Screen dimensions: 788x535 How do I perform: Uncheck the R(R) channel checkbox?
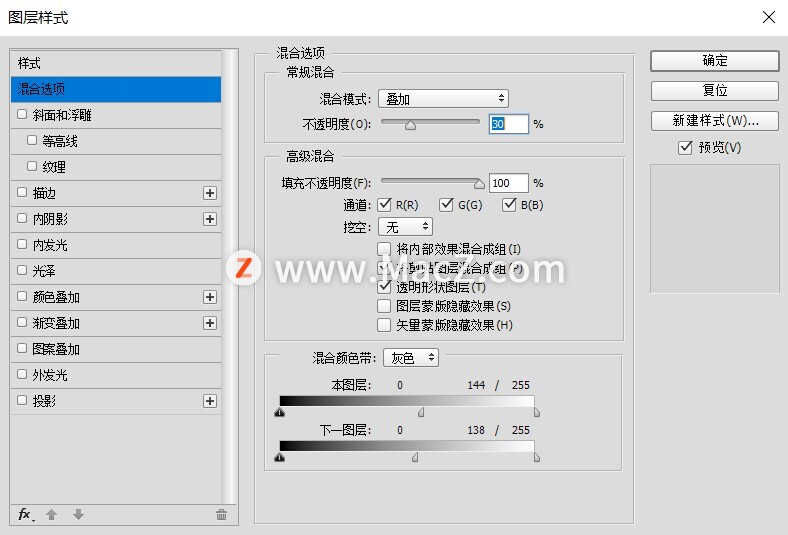(384, 204)
